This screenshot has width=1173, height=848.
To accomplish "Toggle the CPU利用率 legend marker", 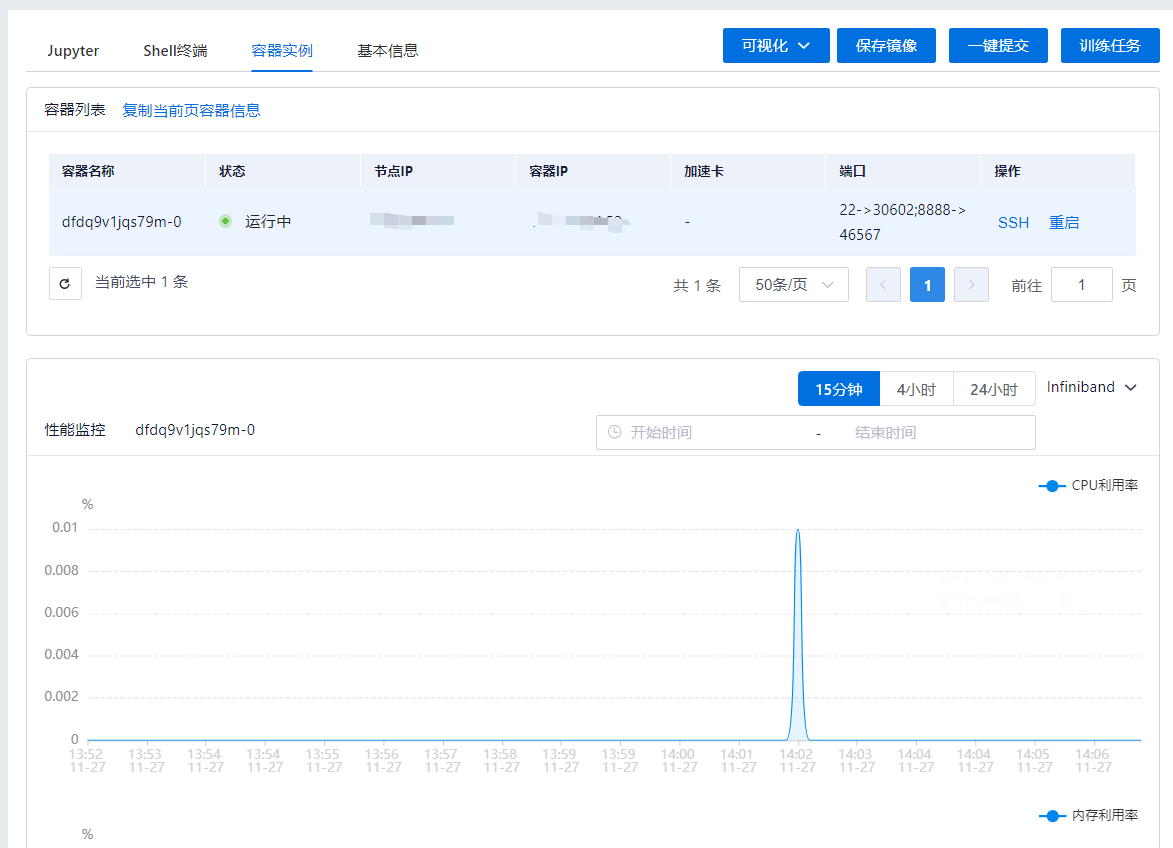I will [x=1050, y=486].
